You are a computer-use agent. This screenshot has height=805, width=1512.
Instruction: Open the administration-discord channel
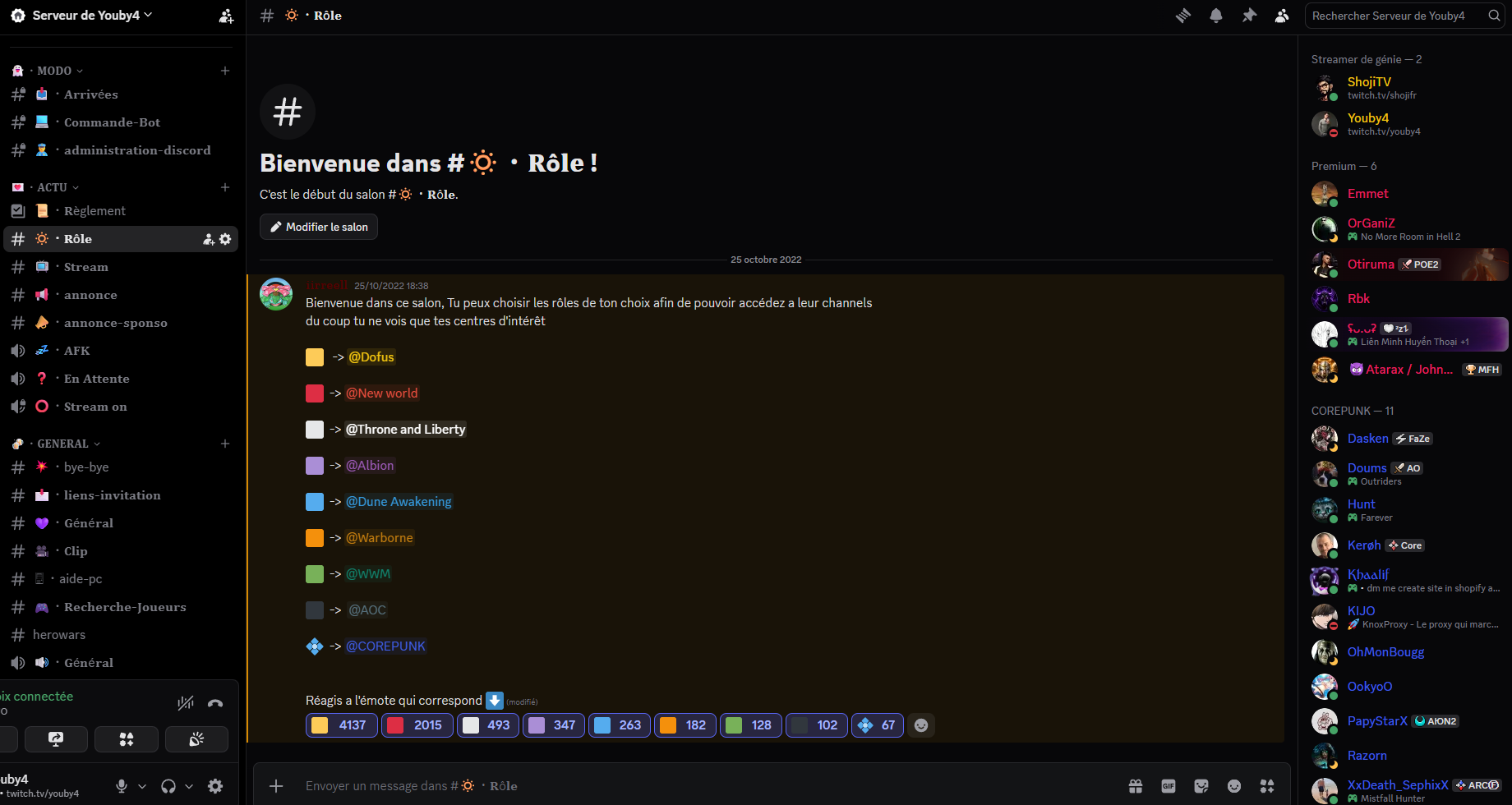pos(121,150)
